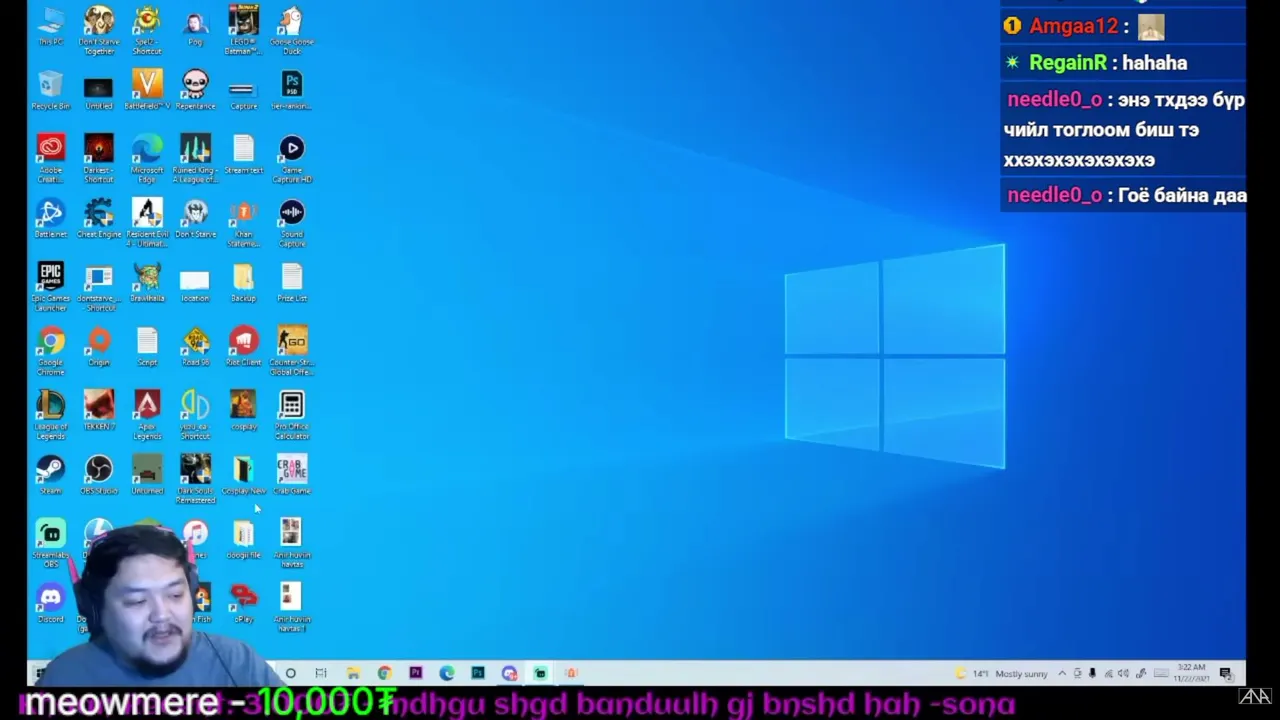Launch the Repentance game icon
This screenshot has height=720, width=1280.
195,90
